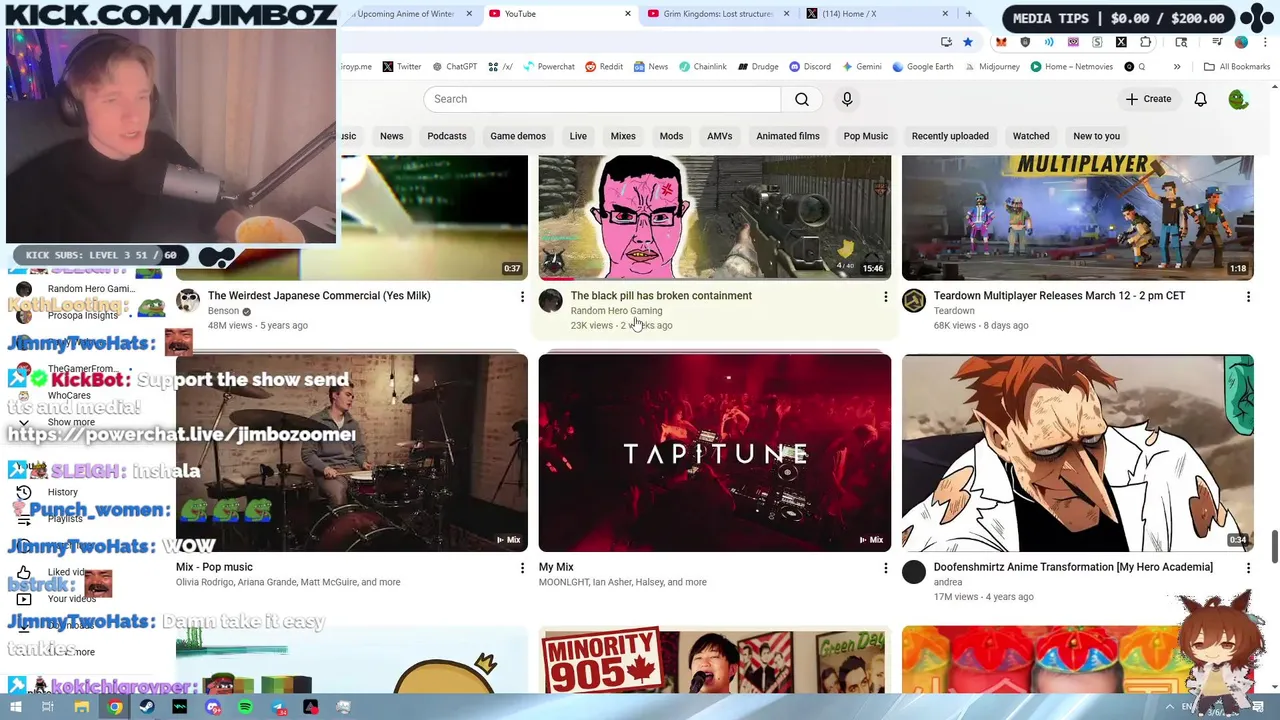Click Benson channel avatar

point(188,300)
